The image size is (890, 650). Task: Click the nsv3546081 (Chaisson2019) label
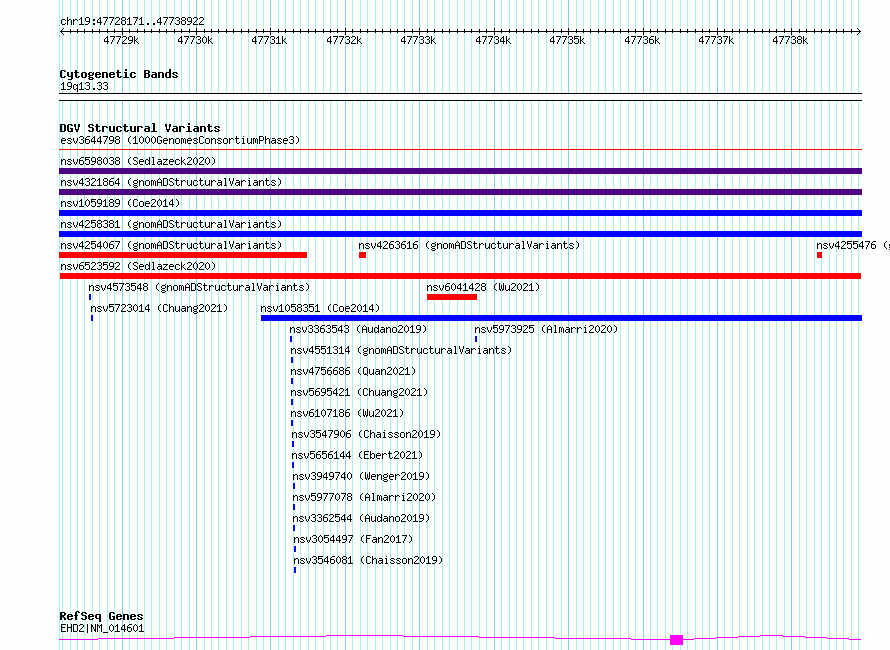click(x=368, y=560)
